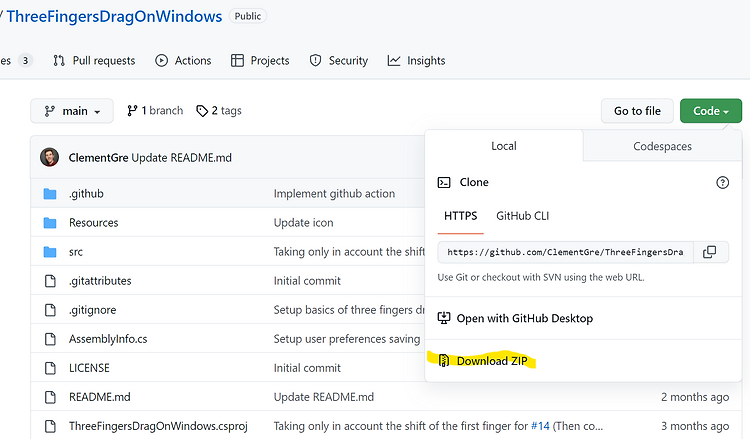Open the src folder
The height and width of the screenshot is (439, 750).
click(x=76, y=252)
